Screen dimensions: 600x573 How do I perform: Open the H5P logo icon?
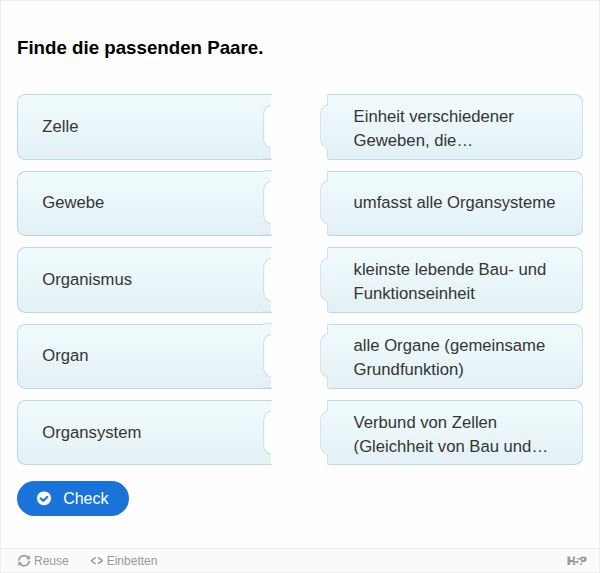576,561
